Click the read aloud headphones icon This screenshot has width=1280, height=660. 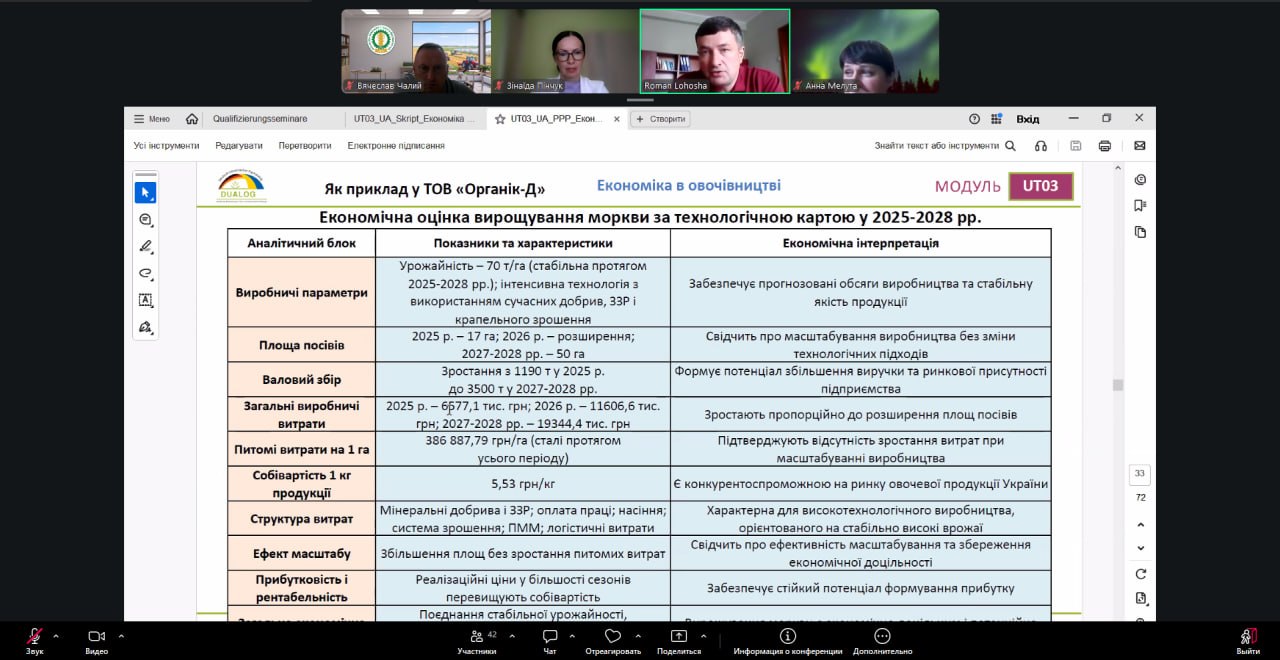(1041, 146)
